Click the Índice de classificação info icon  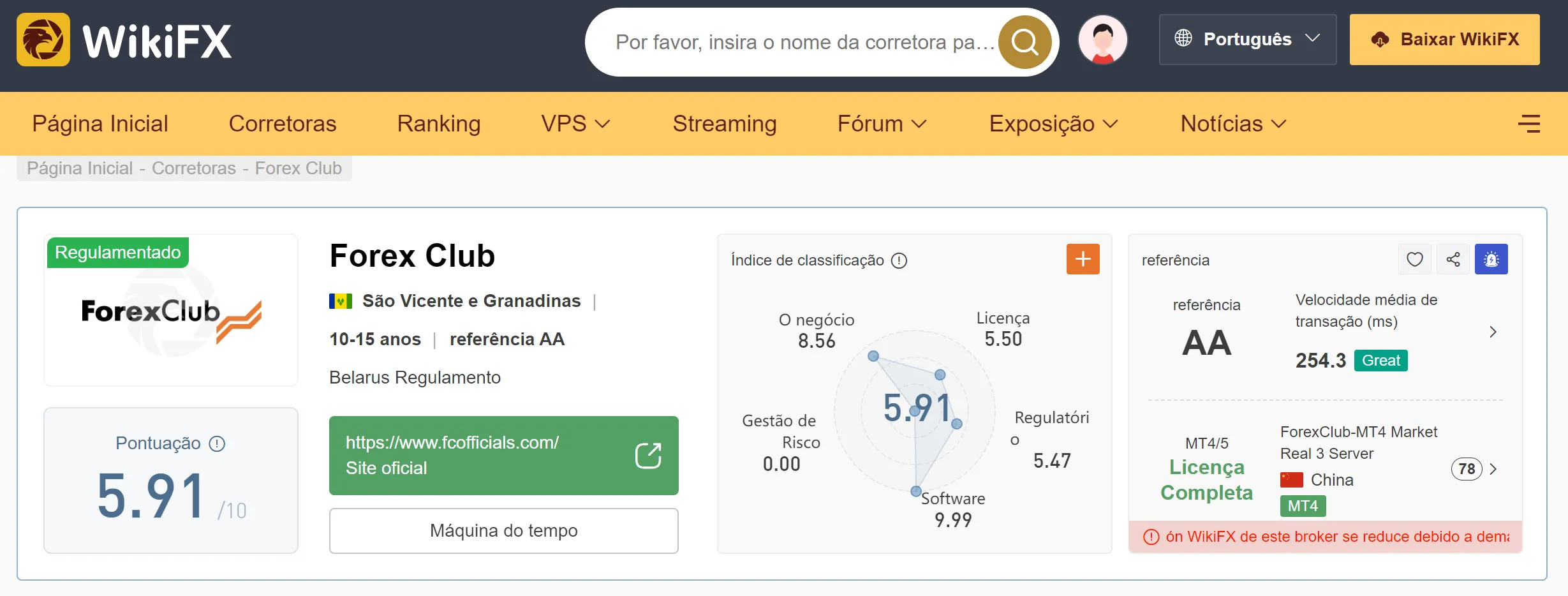(x=899, y=260)
